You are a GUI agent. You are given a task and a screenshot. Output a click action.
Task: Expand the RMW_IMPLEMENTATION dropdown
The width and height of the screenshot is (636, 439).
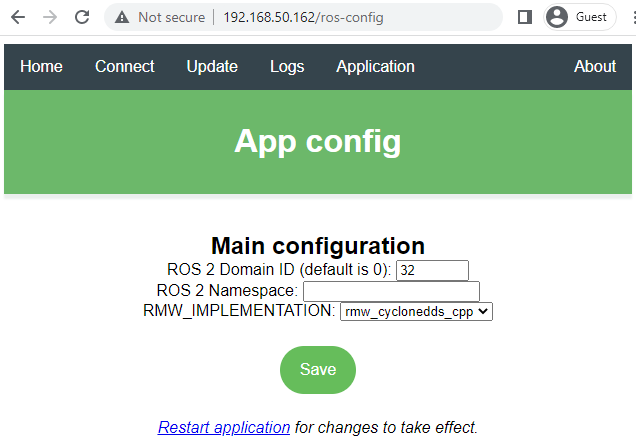[x=417, y=312]
